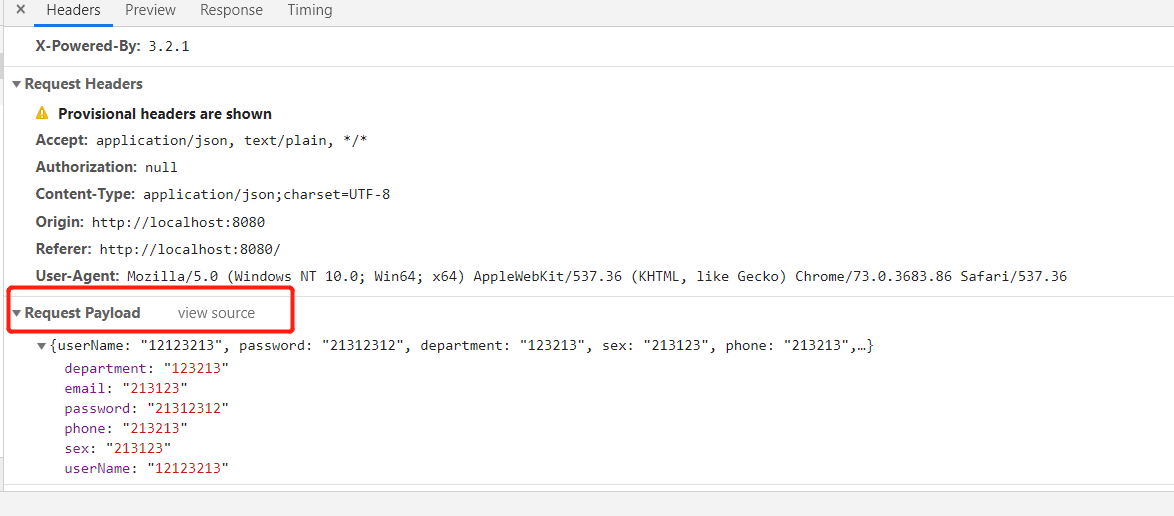Click the Origin header localhost URL
This screenshot has width=1174, height=516.
click(178, 222)
